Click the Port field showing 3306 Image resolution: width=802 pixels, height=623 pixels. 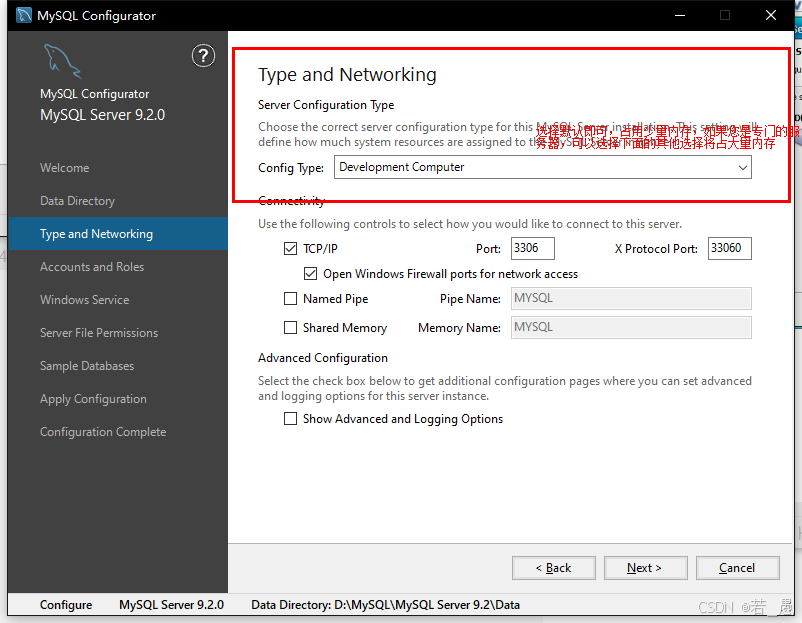click(x=532, y=248)
